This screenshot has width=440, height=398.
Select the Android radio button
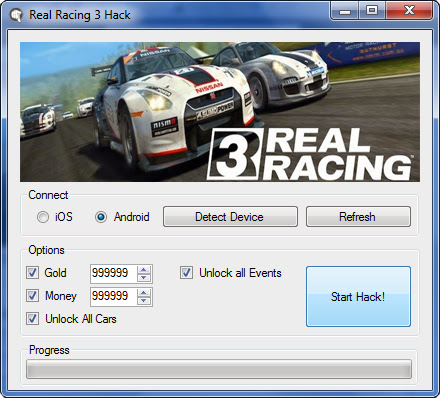101,217
